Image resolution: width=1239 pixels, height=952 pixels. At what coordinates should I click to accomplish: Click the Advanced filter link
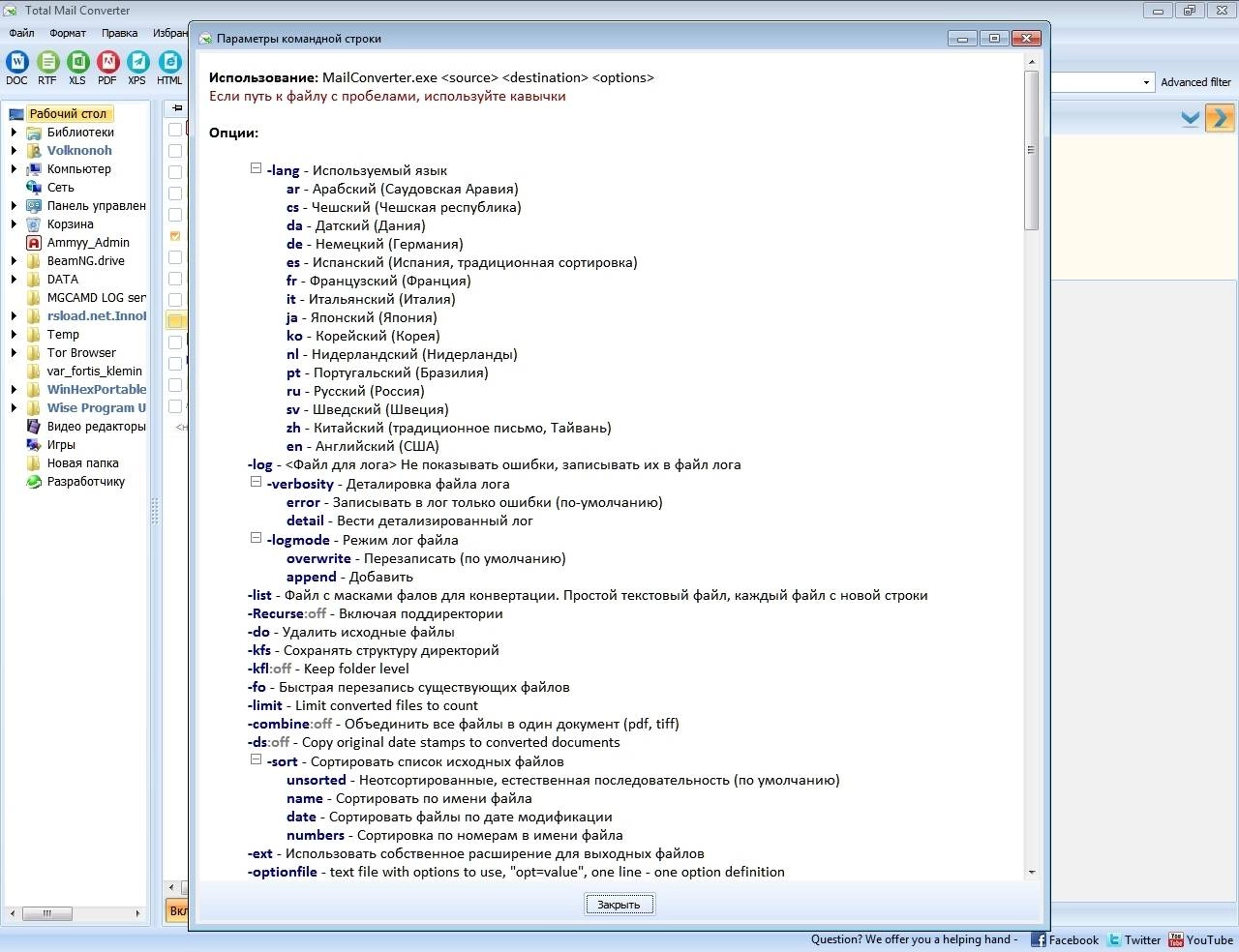tap(1195, 82)
